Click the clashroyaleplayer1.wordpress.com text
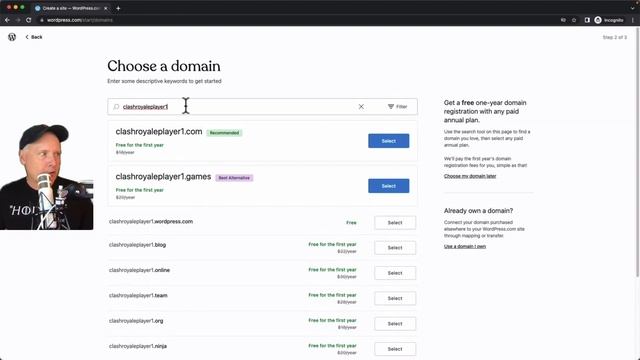 coord(151,222)
